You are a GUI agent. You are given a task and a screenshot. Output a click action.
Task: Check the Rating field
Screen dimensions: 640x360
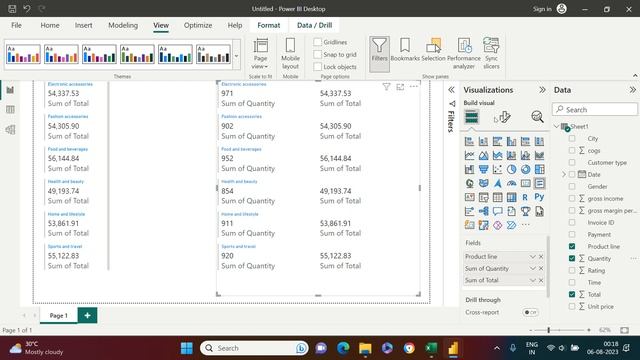(572, 270)
